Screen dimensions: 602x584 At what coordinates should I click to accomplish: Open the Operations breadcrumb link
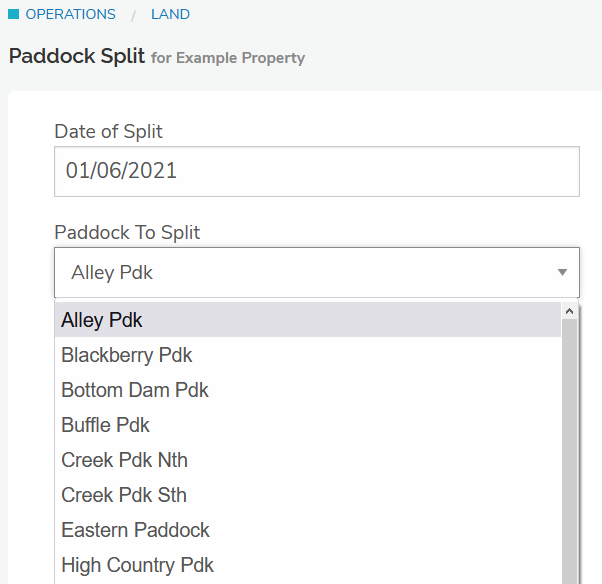70,15
